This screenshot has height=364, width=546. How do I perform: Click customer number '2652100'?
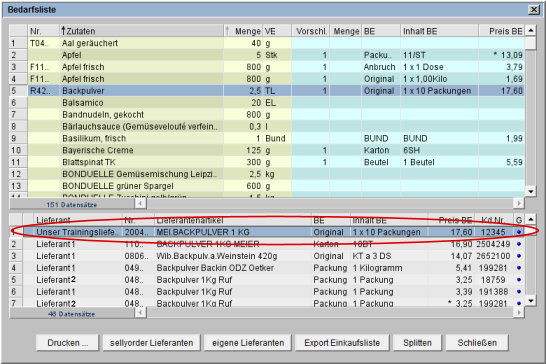click(x=494, y=256)
